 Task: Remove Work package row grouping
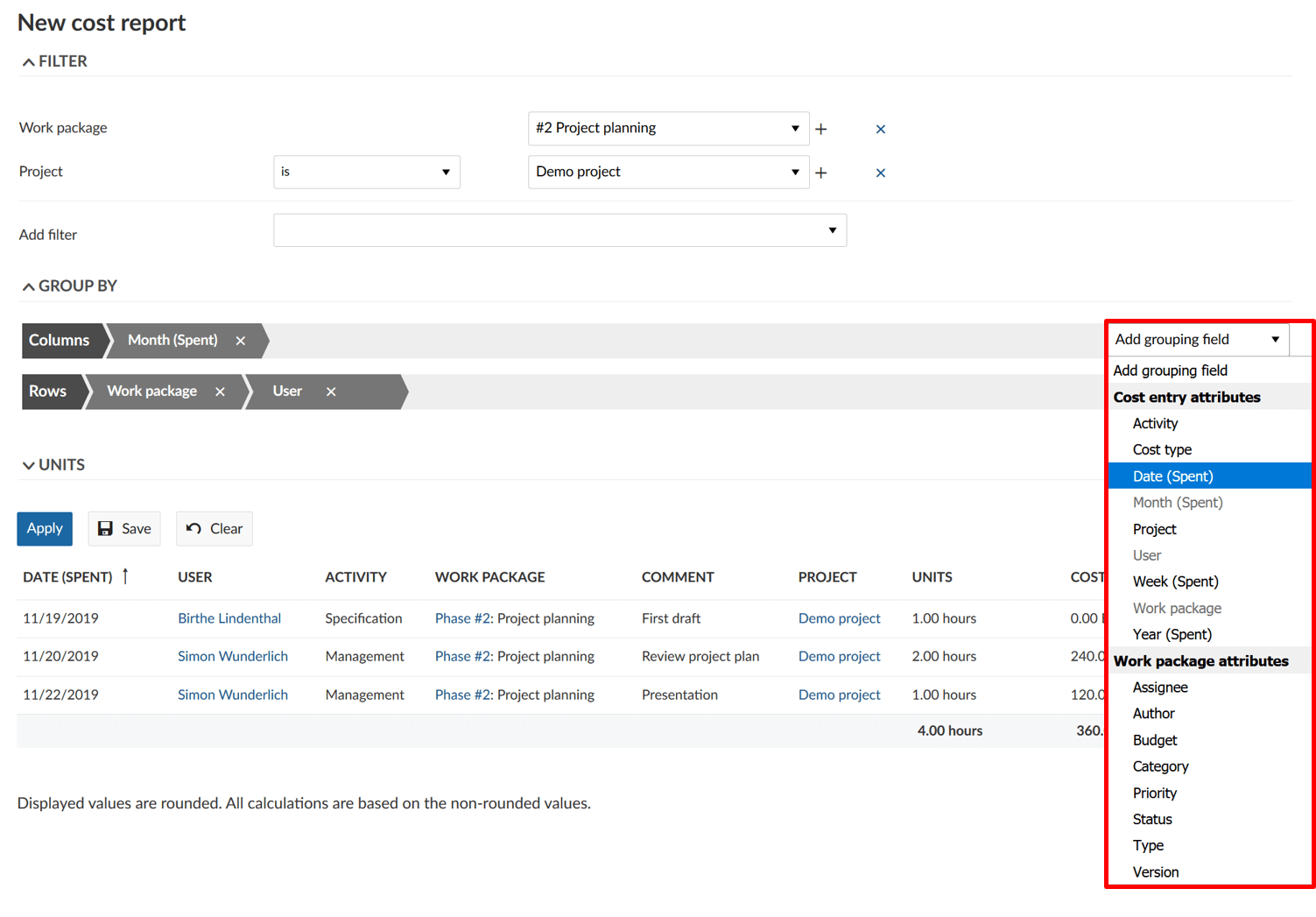coord(220,391)
